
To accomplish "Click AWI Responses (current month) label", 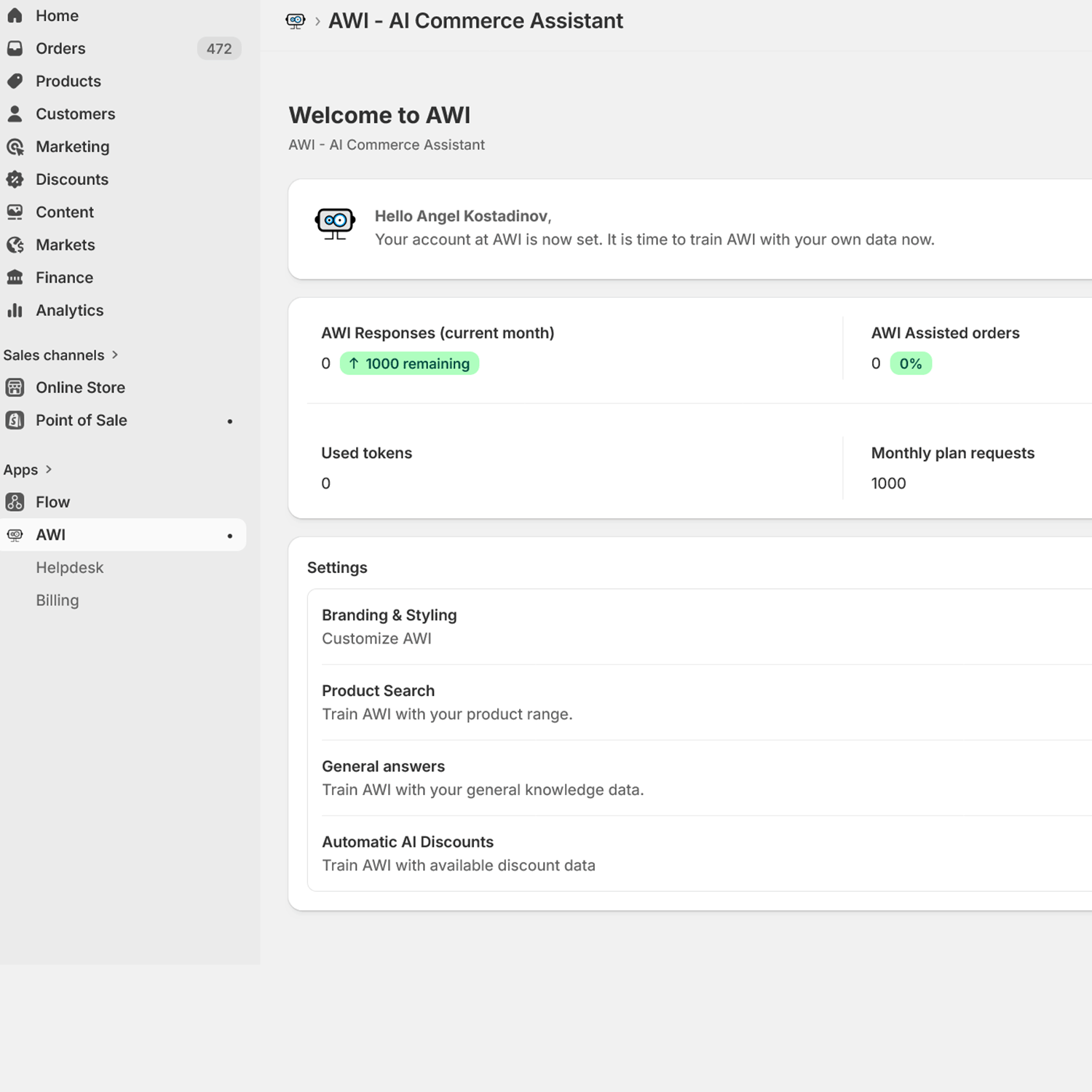I will click(x=438, y=333).
